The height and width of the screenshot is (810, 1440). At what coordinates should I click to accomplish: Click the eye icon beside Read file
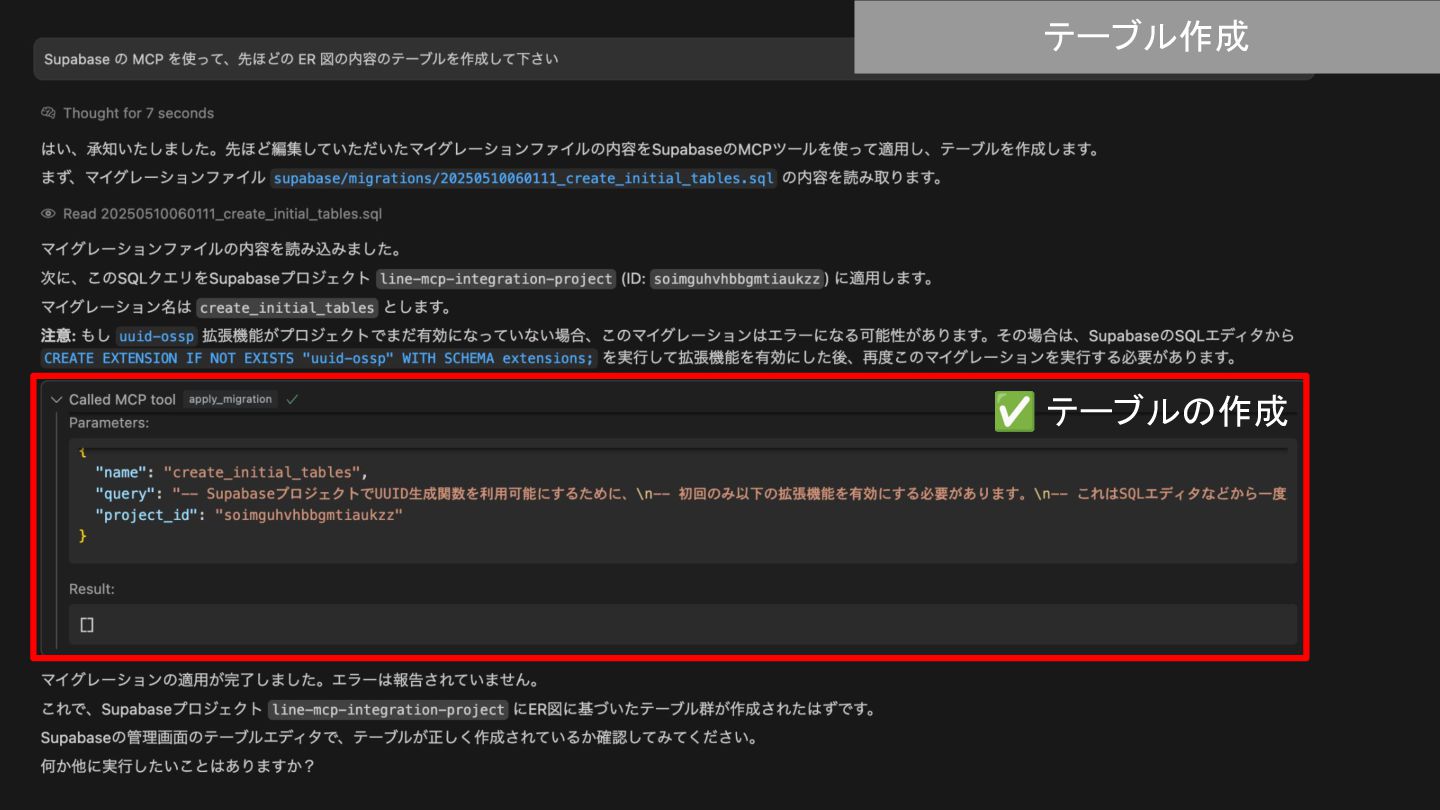tap(48, 214)
